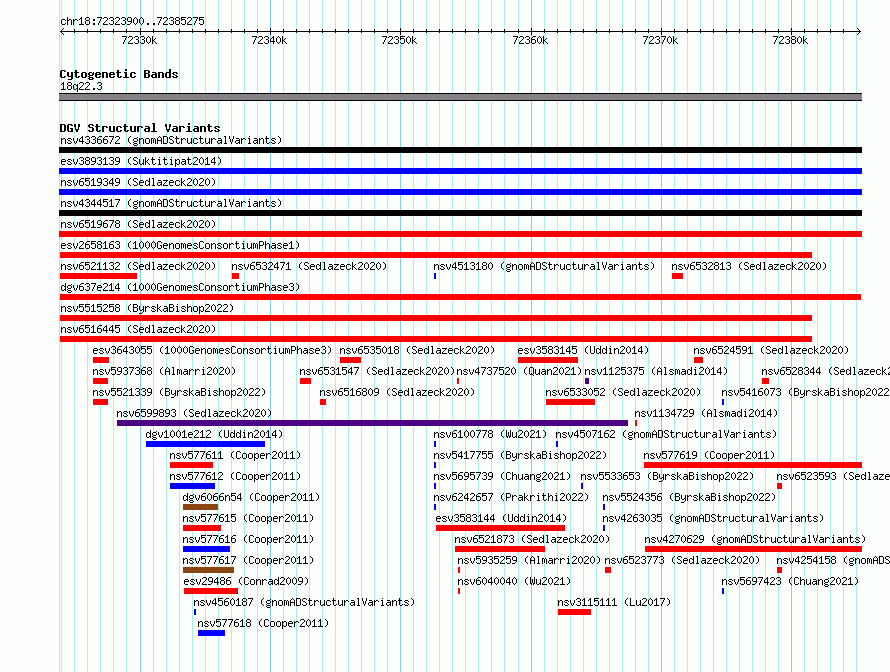Image resolution: width=890 pixels, height=672 pixels.
Task: Click the nsv4336672 gnomADStructuralVariants label
Action: tap(171, 140)
